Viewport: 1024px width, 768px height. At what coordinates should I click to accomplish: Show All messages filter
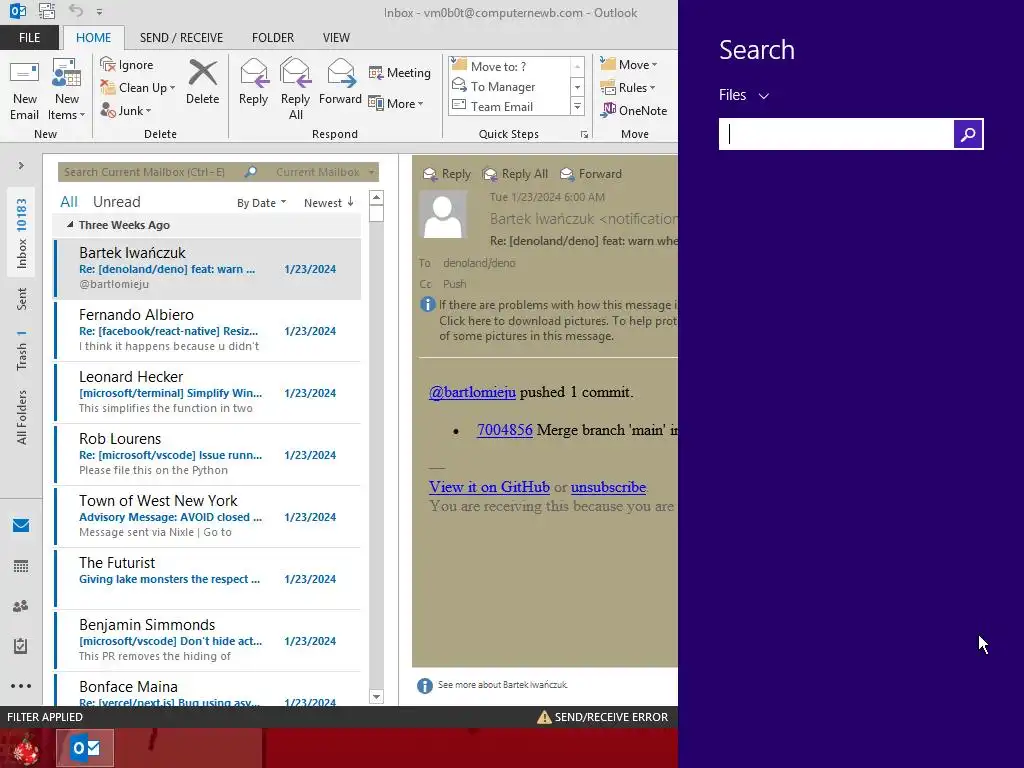click(x=69, y=202)
